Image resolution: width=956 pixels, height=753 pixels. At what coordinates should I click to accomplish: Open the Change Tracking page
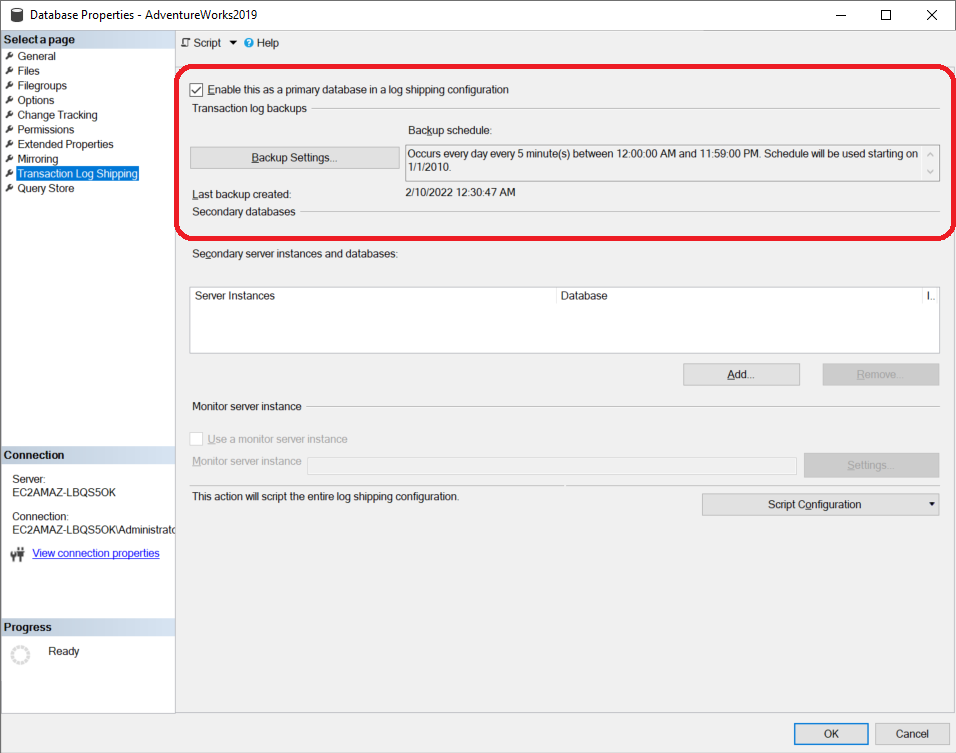tap(57, 115)
